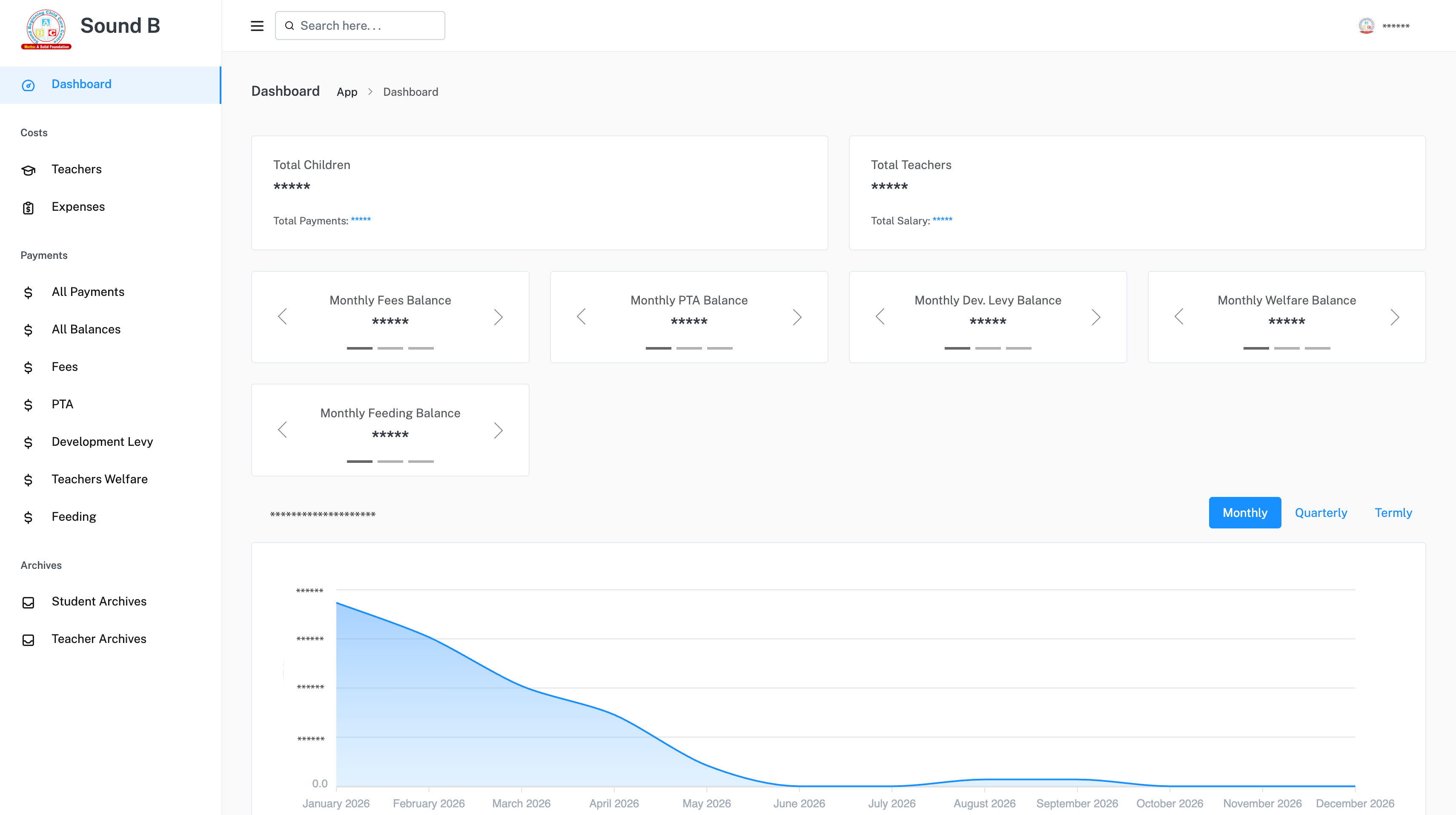Go to previous Monthly Welfare Balance slide
Viewport: 1456px width, 815px height.
[1179, 317]
